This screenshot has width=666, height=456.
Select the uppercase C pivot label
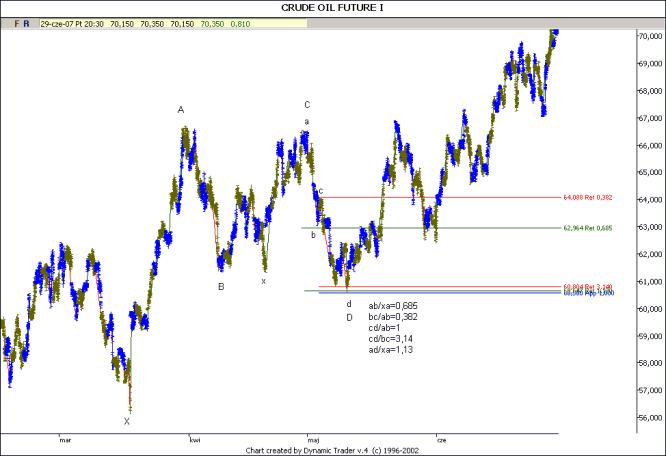[x=307, y=104]
